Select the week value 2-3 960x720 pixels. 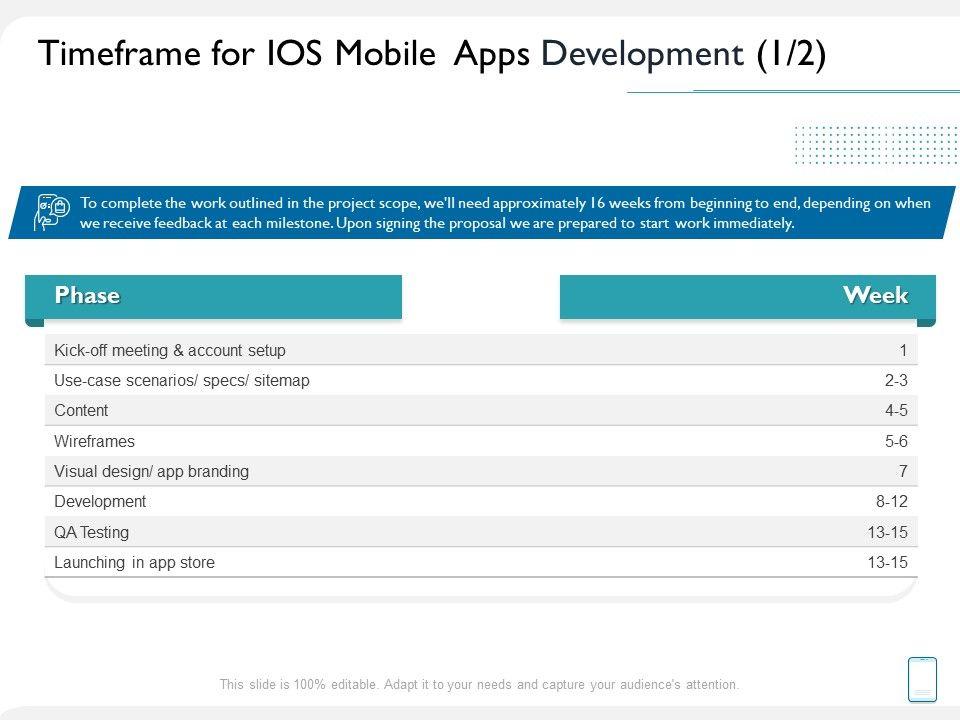point(895,381)
